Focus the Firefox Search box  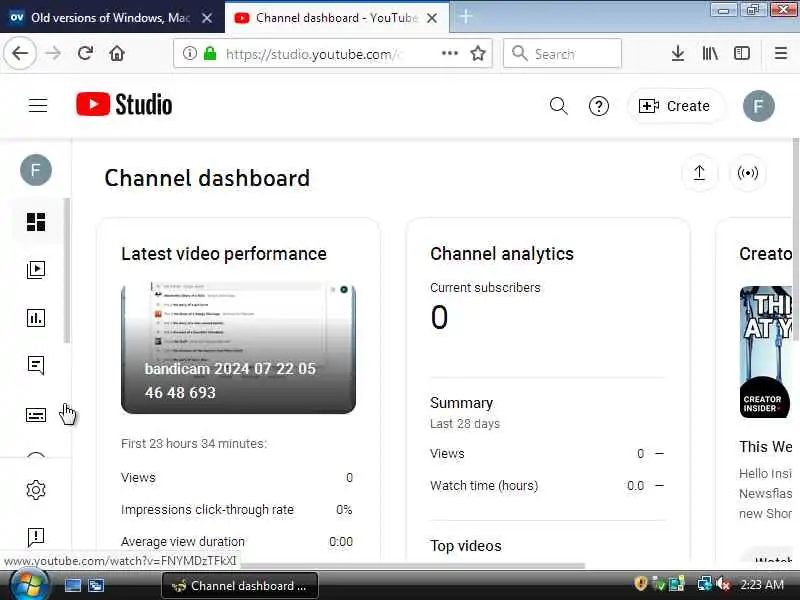(562, 53)
